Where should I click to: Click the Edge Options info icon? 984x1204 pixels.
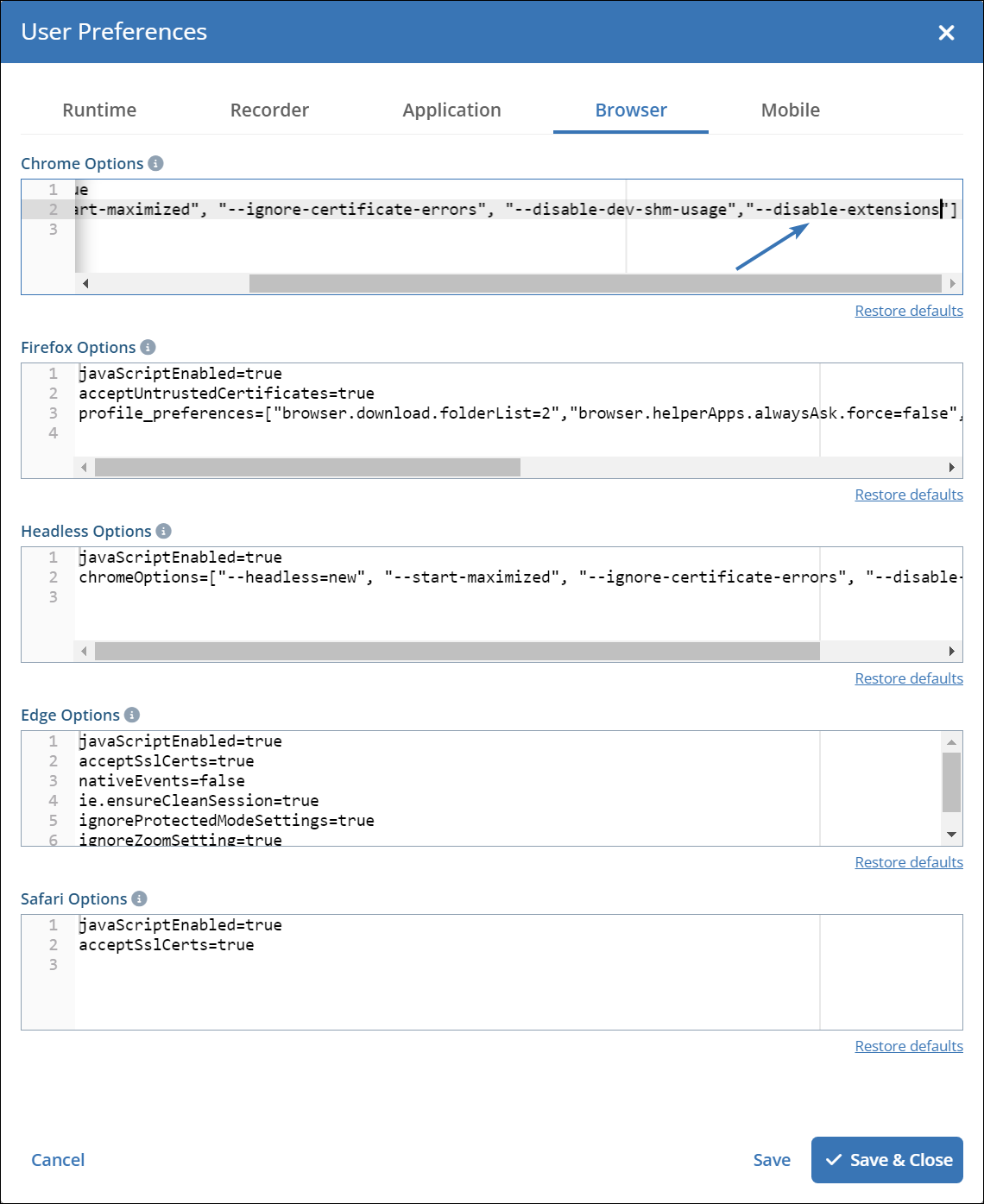coord(131,715)
